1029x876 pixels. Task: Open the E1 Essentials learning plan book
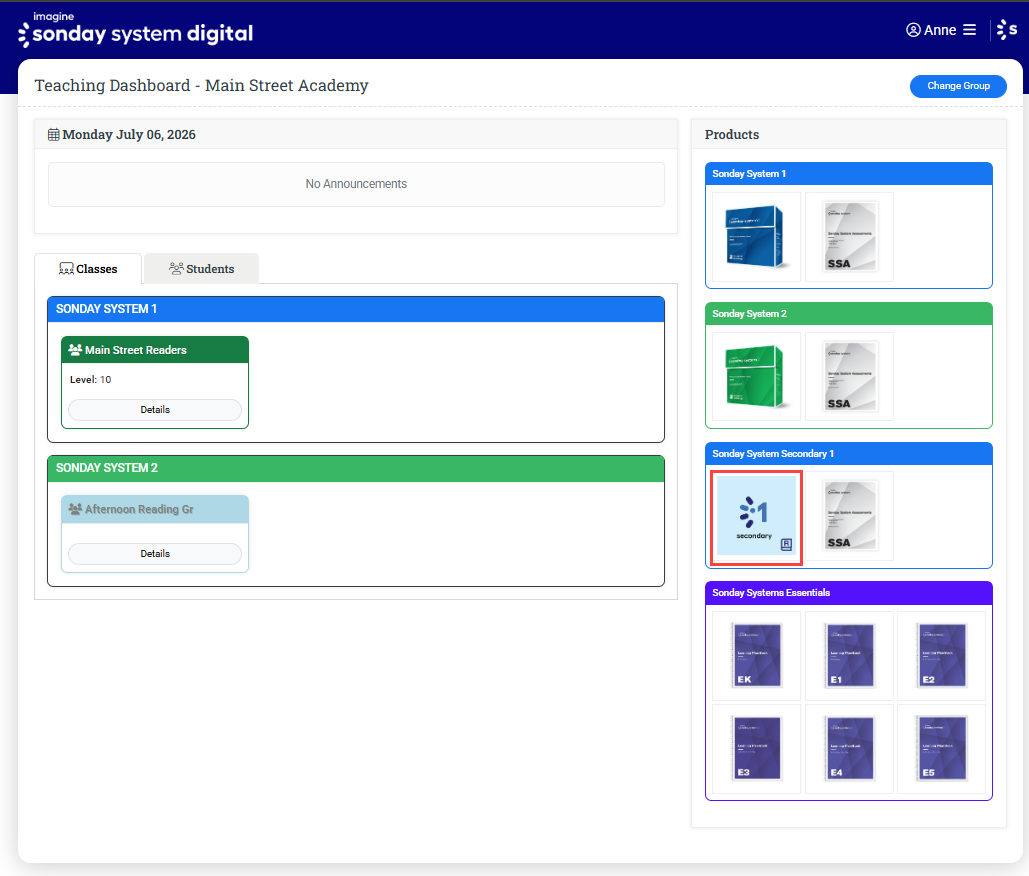point(849,656)
